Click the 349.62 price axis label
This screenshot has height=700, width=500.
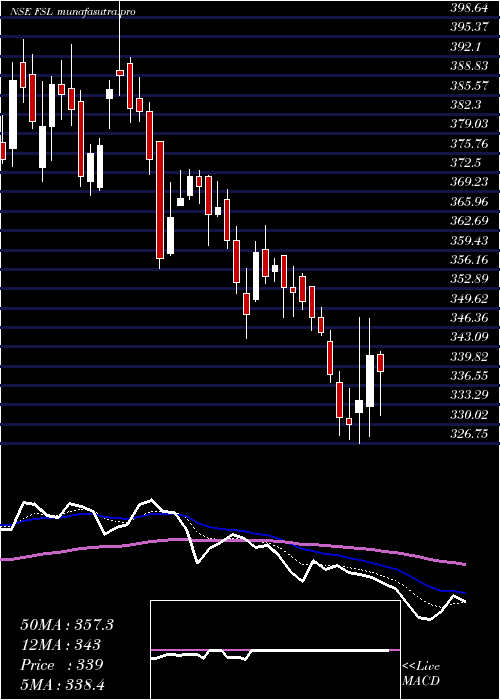click(x=469, y=299)
